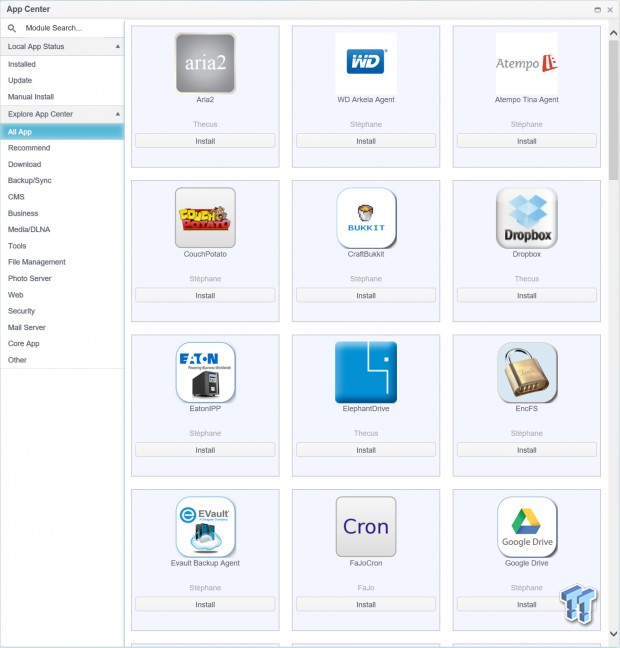Viewport: 620px width, 648px height.
Task: Install the CouchPotato app
Action: (205, 295)
